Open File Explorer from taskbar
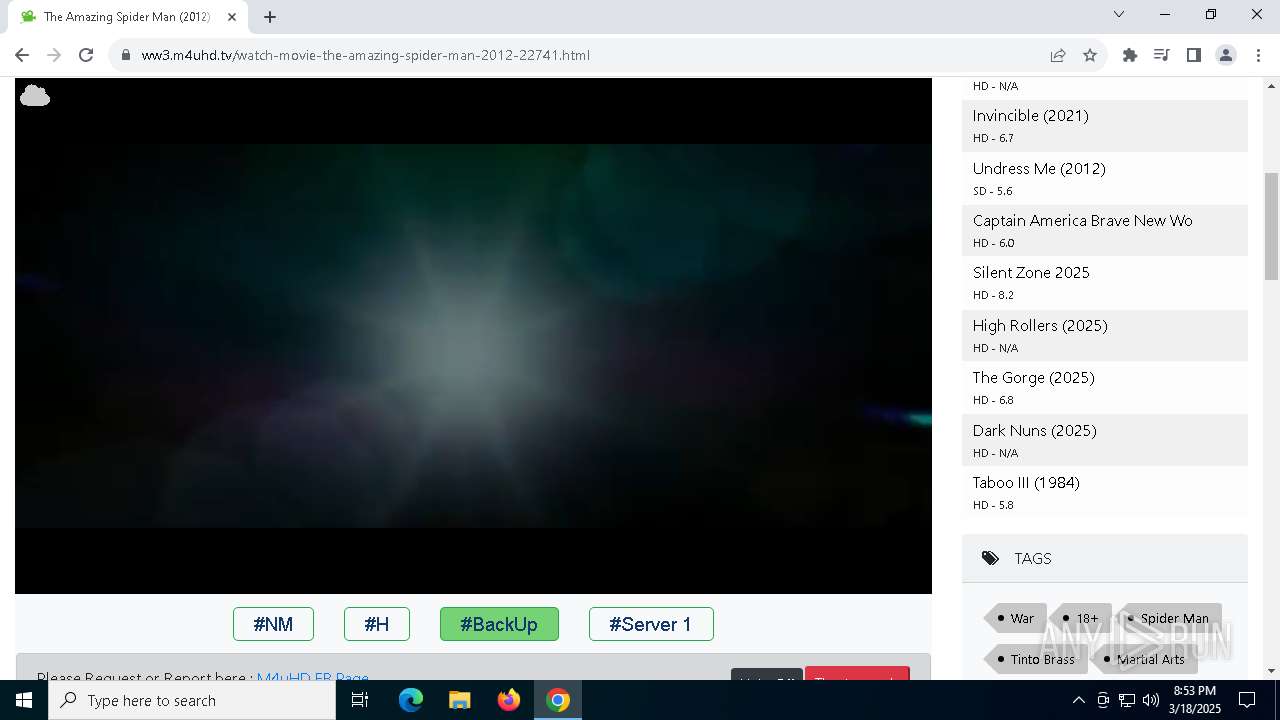The height and width of the screenshot is (720, 1280). 460,700
